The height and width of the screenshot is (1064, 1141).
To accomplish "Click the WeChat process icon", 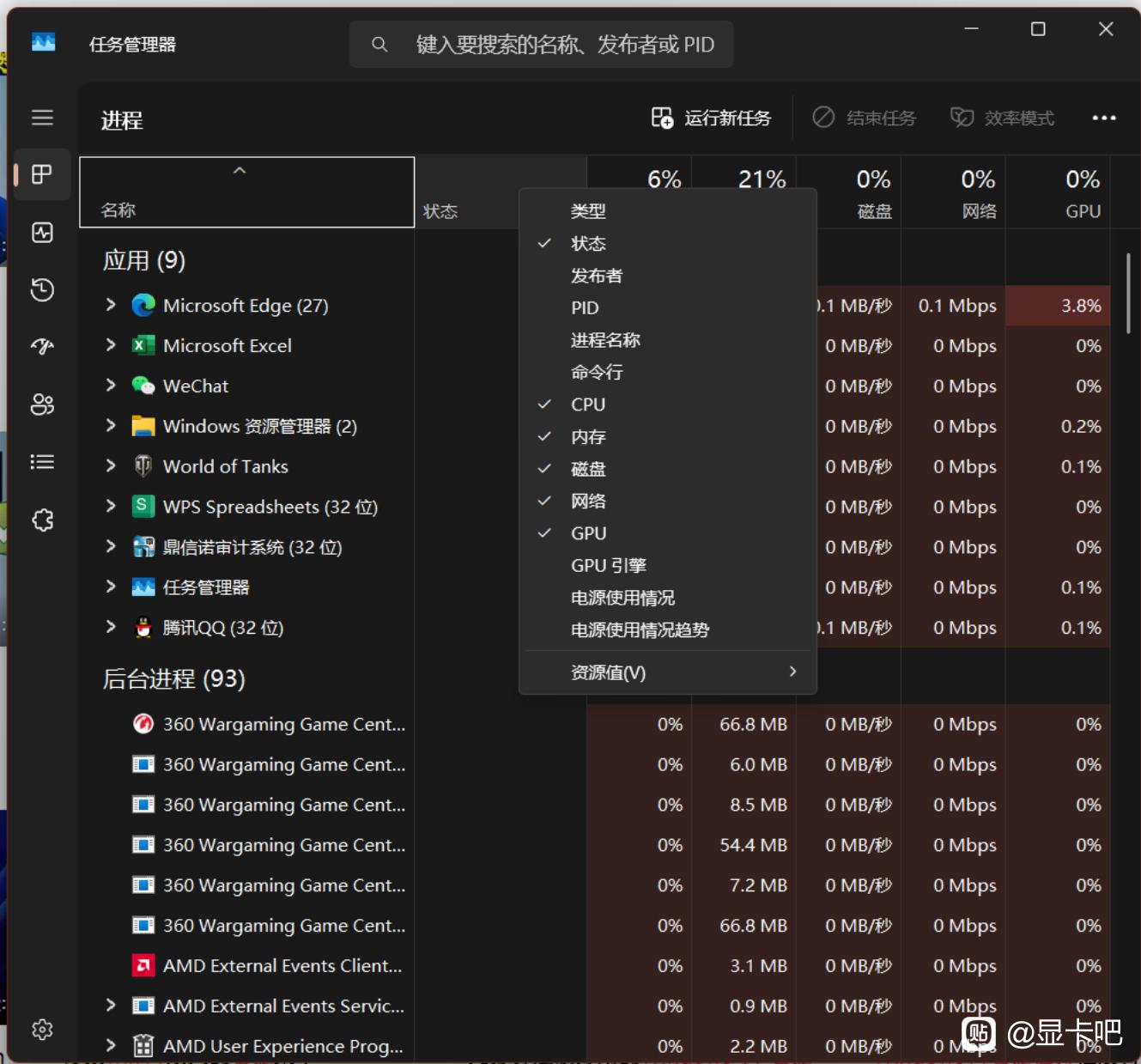I will [x=143, y=386].
